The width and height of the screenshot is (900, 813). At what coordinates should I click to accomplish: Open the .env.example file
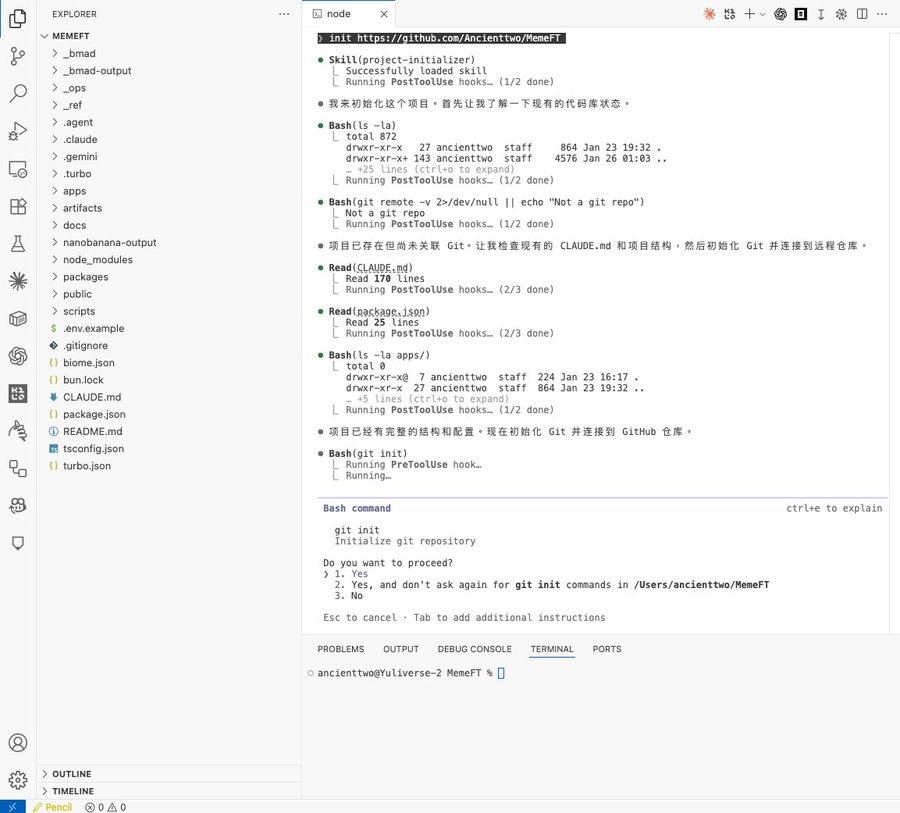coord(169,328)
